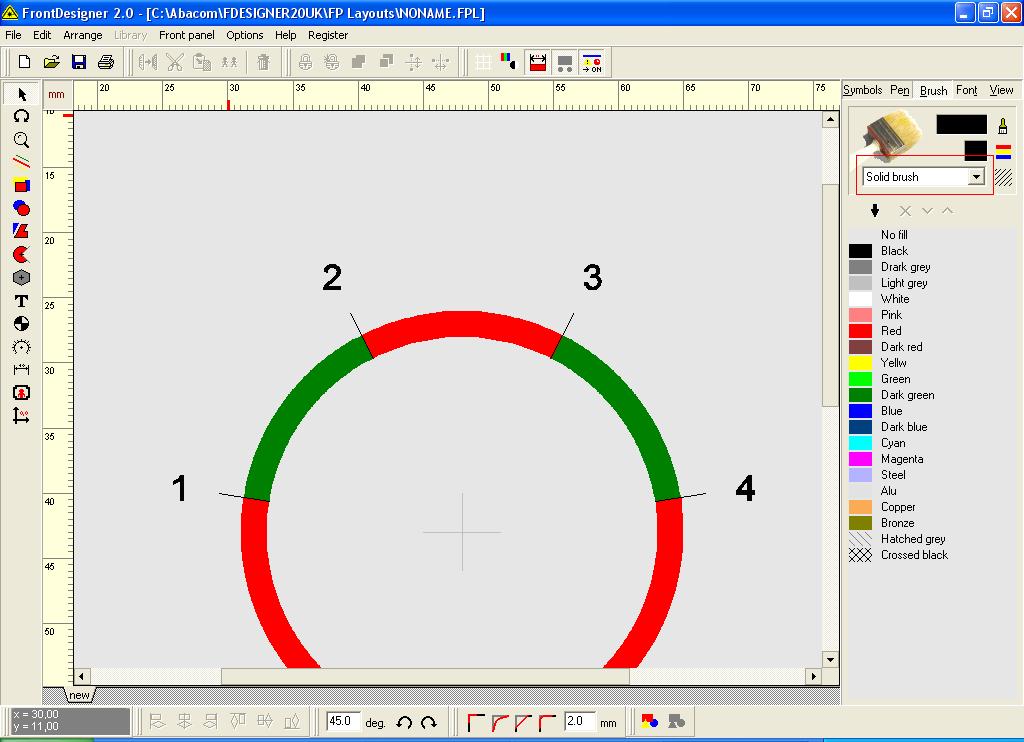Select the arrow pointer tool
The height and width of the screenshot is (742, 1024).
(21, 94)
